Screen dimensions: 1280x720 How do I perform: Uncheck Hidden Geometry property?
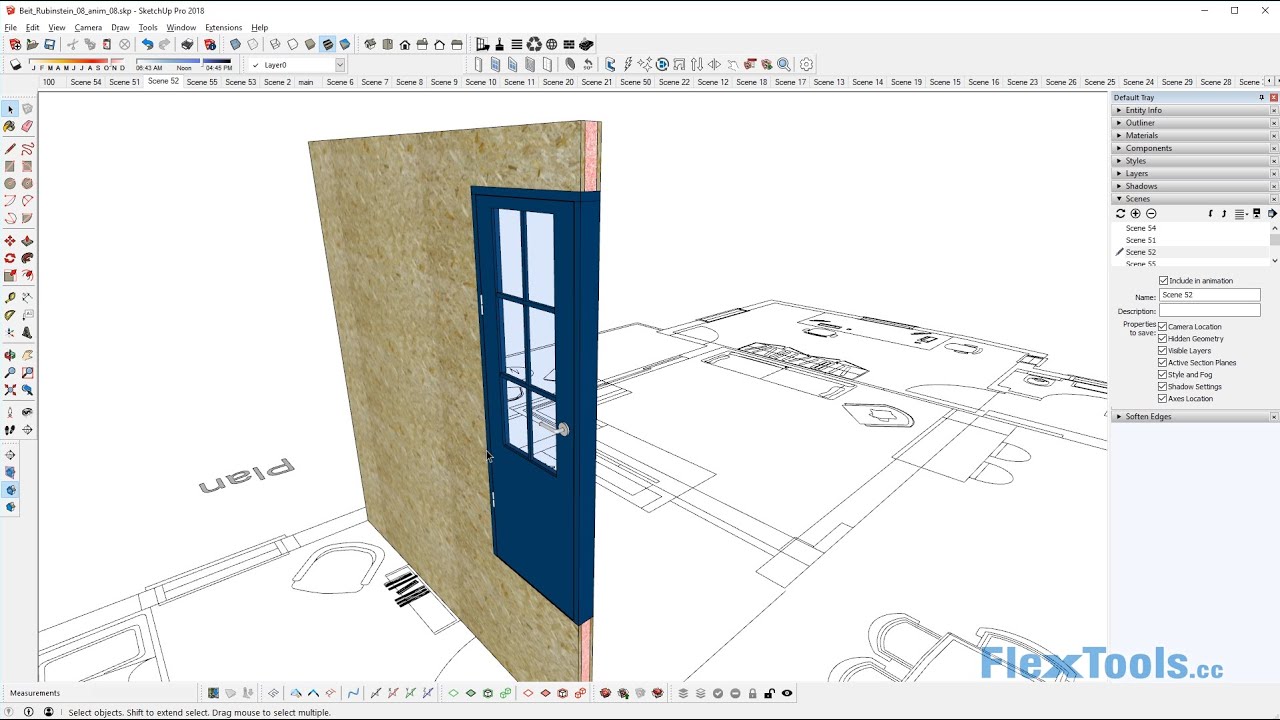(1162, 339)
